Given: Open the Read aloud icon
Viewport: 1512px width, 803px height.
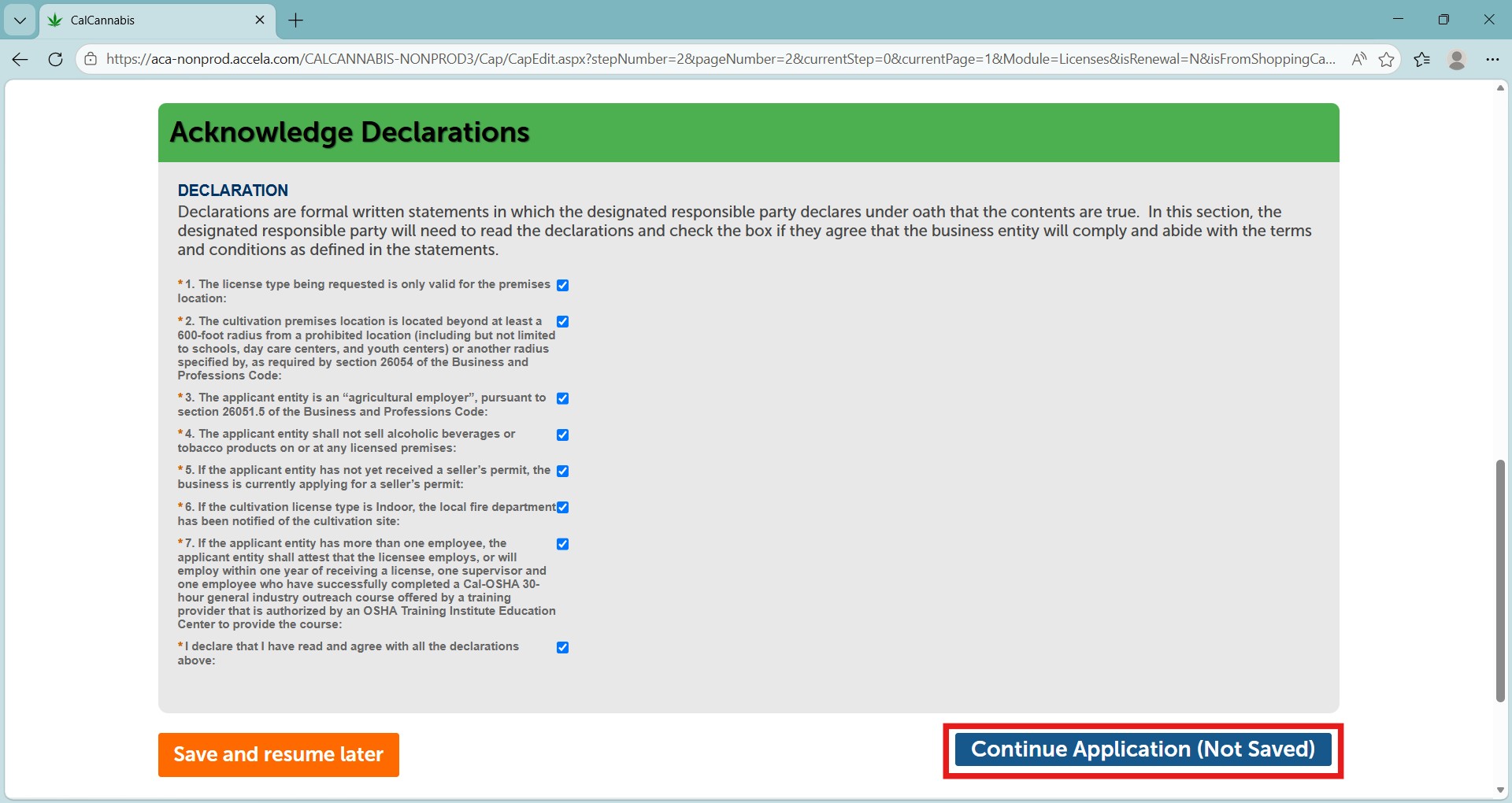Looking at the screenshot, I should pyautogui.click(x=1358, y=59).
